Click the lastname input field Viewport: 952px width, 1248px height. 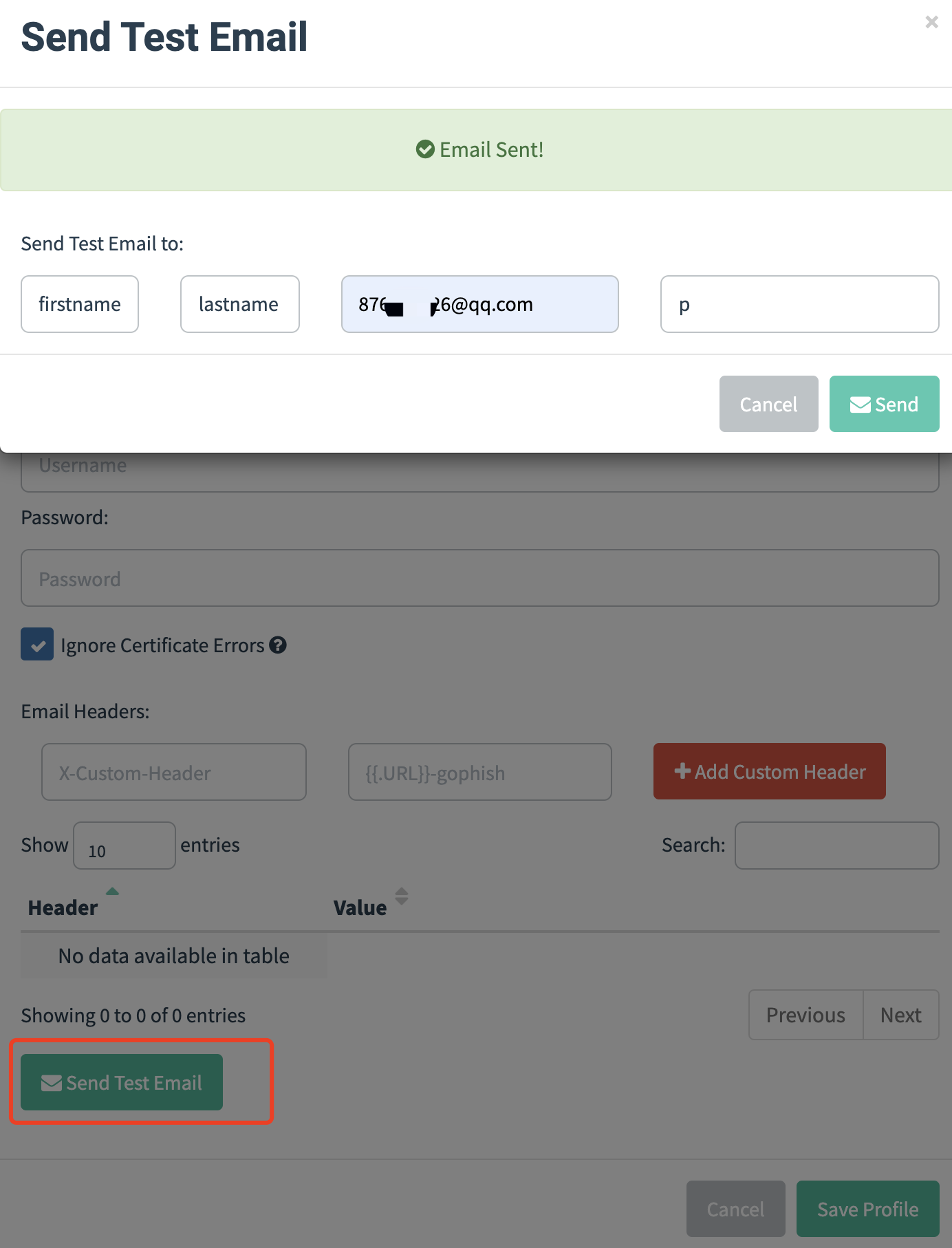coord(240,304)
